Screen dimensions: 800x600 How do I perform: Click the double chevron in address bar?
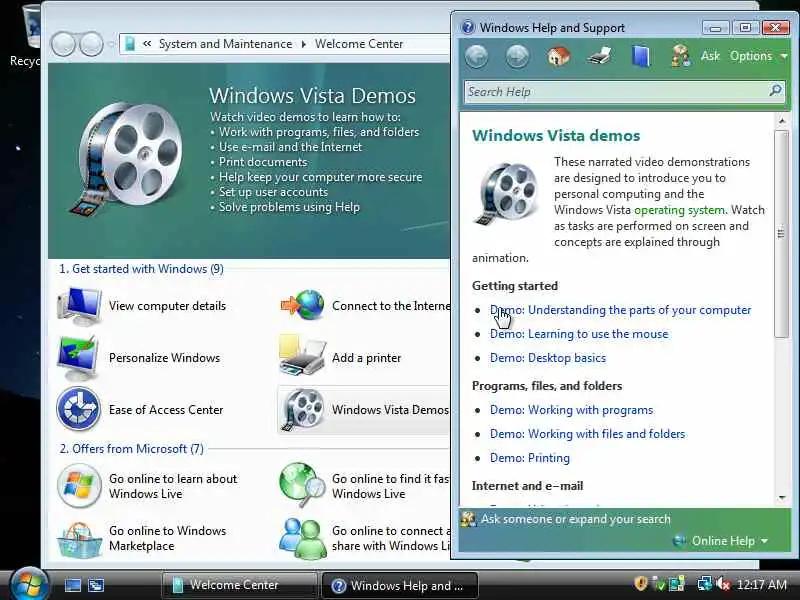[147, 44]
